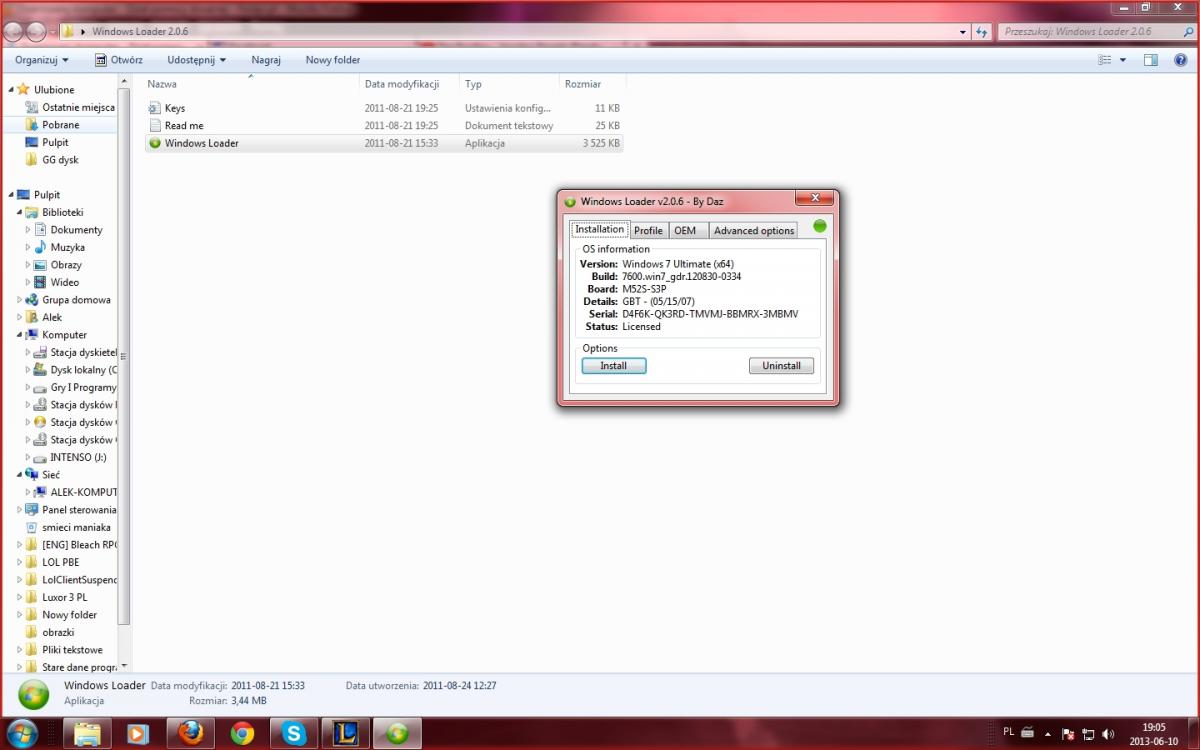Change view with the view icon
Viewport: 1200px width, 750px height.
[1105, 60]
